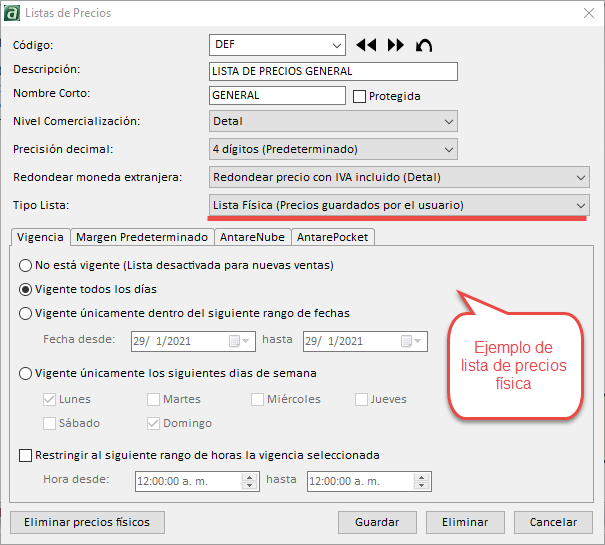Choose 'Vigente únicamente los siguientes días de semana'

(x=27, y=374)
